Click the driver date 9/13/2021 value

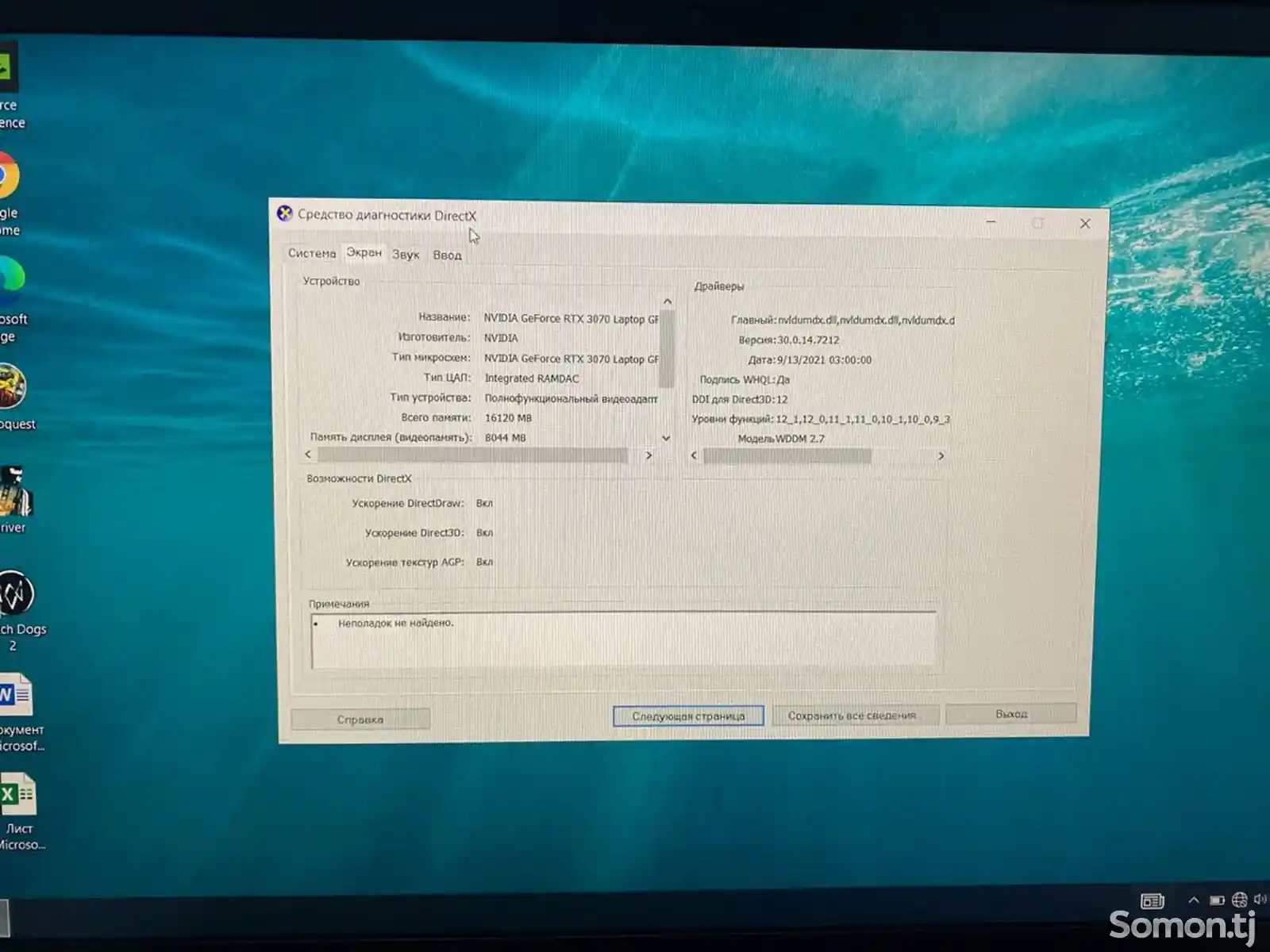click(824, 360)
